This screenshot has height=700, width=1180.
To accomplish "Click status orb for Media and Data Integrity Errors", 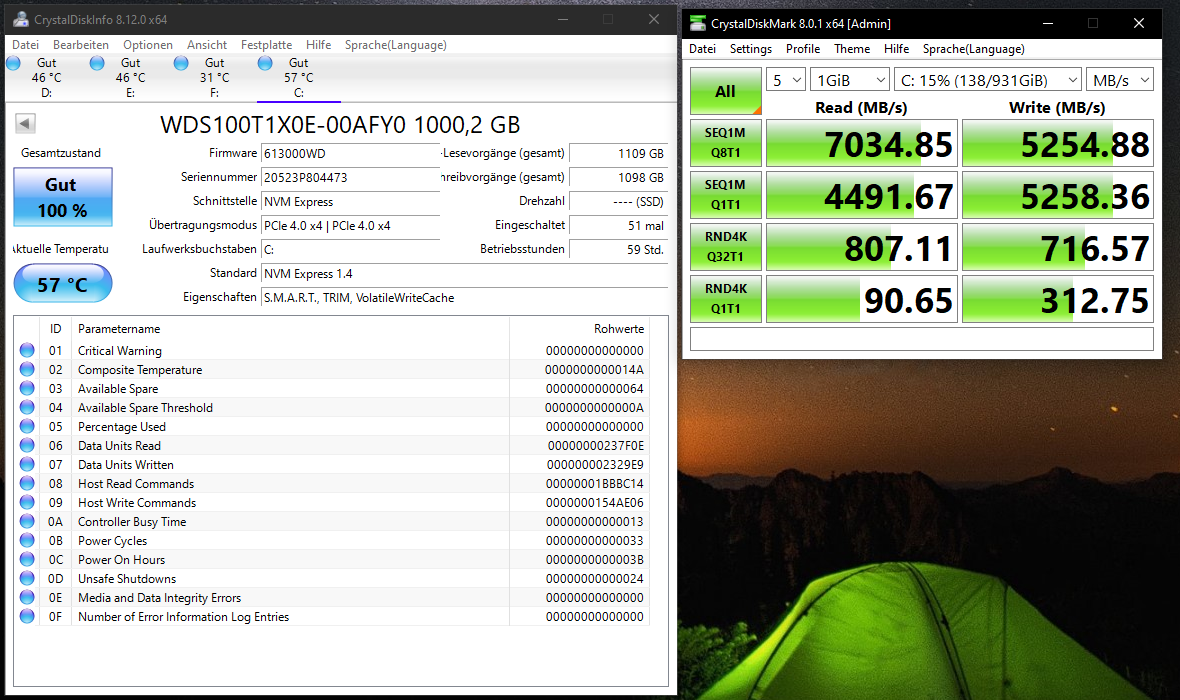I will pos(27,597).
